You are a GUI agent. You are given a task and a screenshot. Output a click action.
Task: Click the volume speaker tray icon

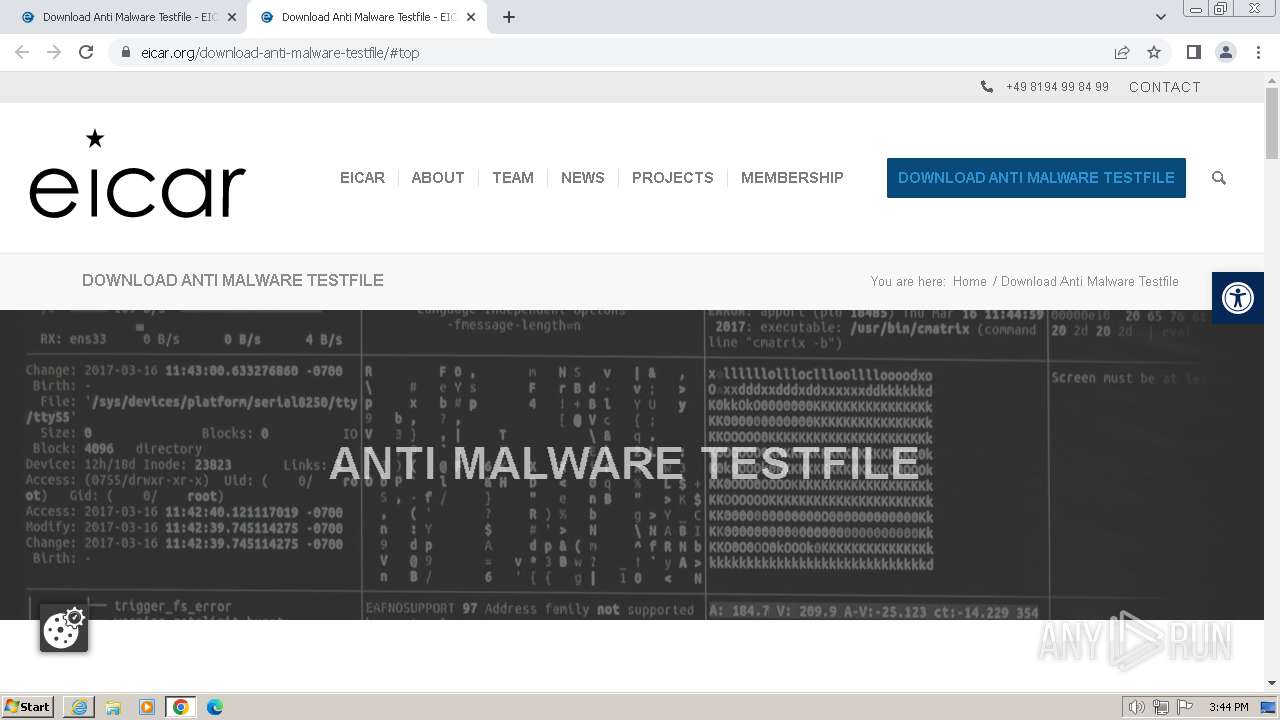click(x=1137, y=707)
